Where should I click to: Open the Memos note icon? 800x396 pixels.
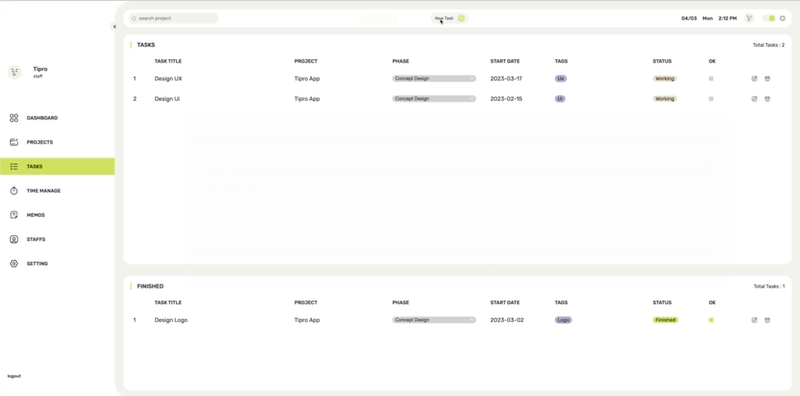coord(14,215)
